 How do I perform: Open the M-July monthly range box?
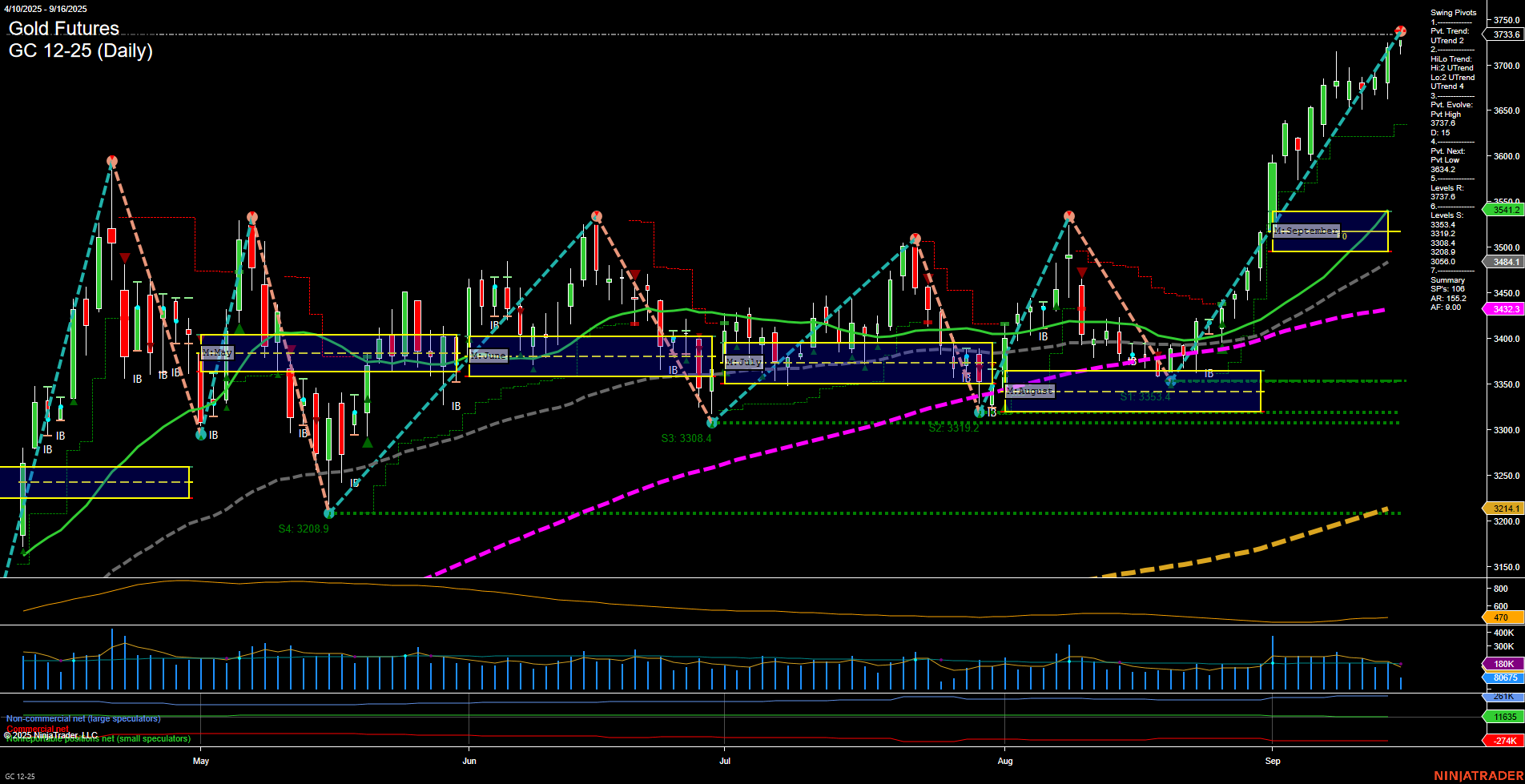pos(743,362)
